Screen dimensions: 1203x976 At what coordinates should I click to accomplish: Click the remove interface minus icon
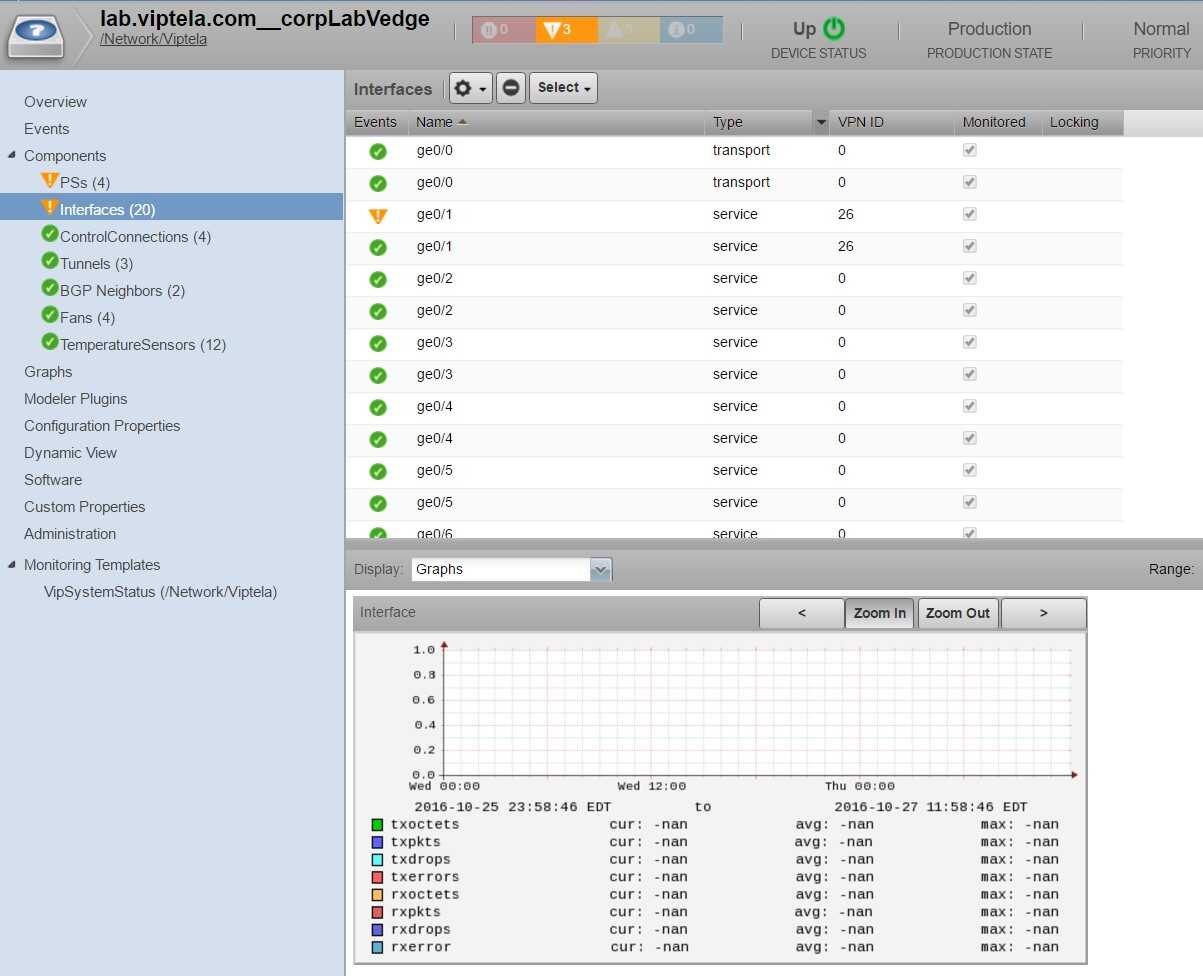[511, 88]
